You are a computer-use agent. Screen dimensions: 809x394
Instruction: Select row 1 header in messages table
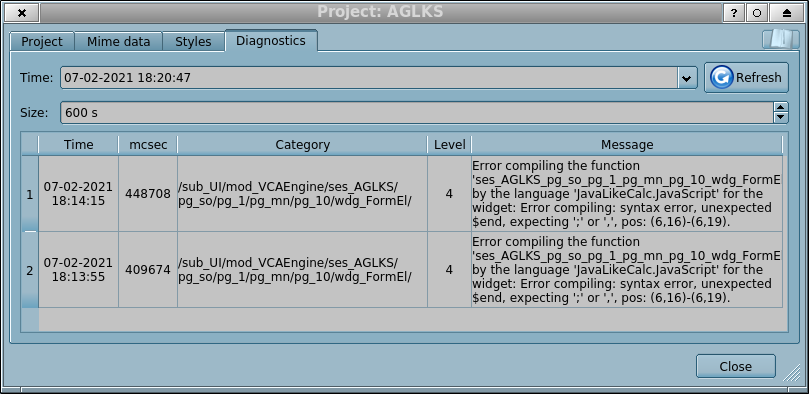coord(30,194)
